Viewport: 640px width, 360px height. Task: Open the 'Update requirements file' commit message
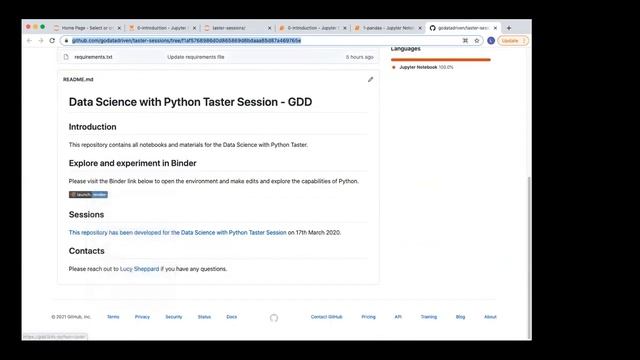196,57
